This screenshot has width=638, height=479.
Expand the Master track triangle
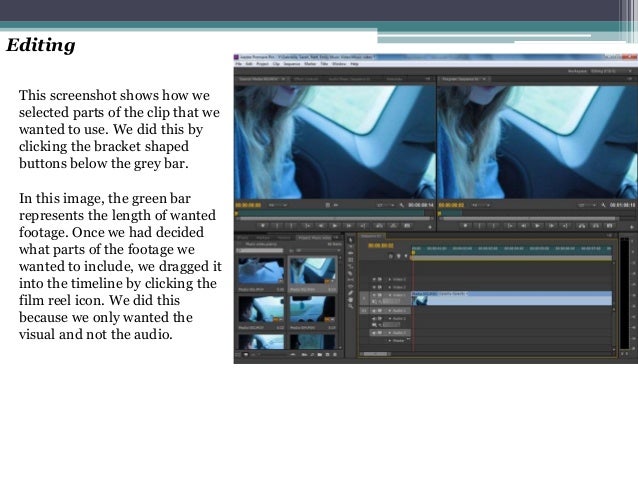[390, 341]
